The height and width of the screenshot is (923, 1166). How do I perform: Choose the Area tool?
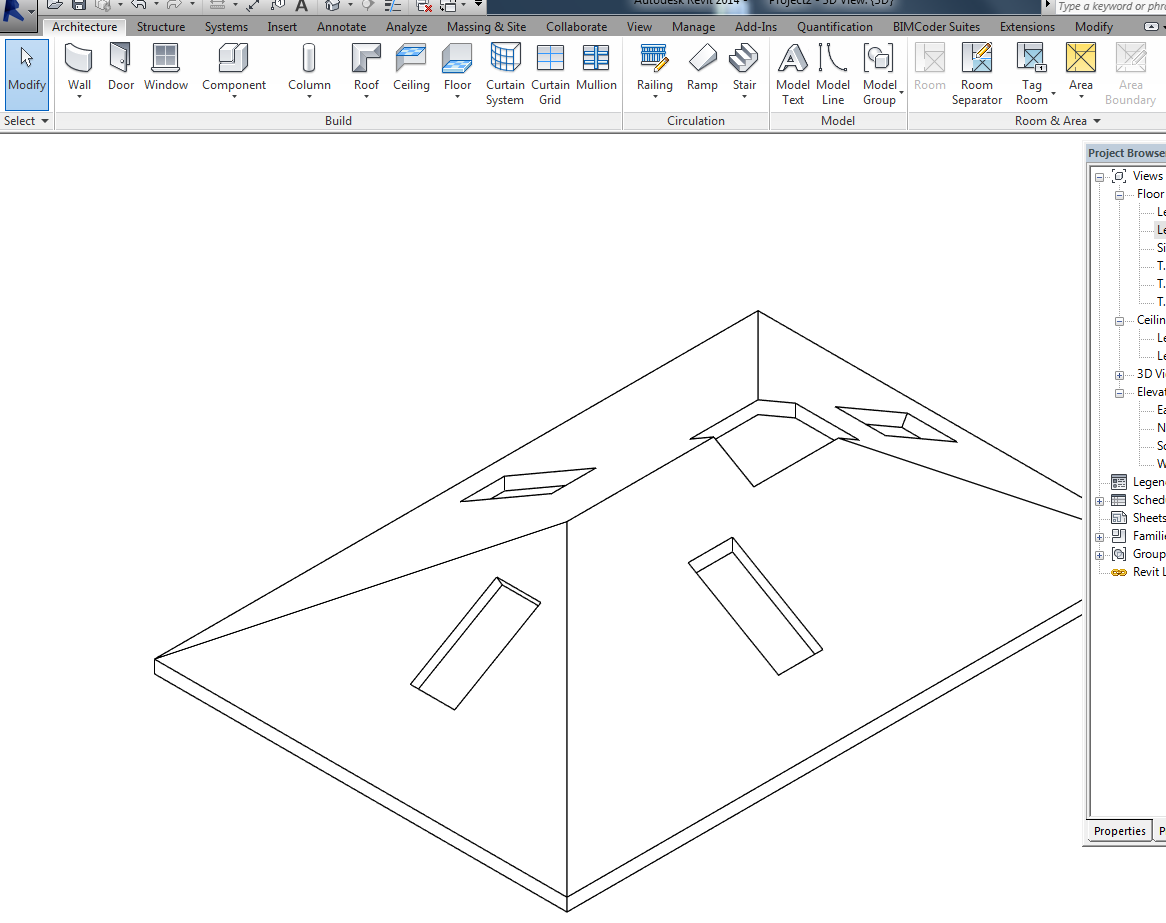point(1080,68)
